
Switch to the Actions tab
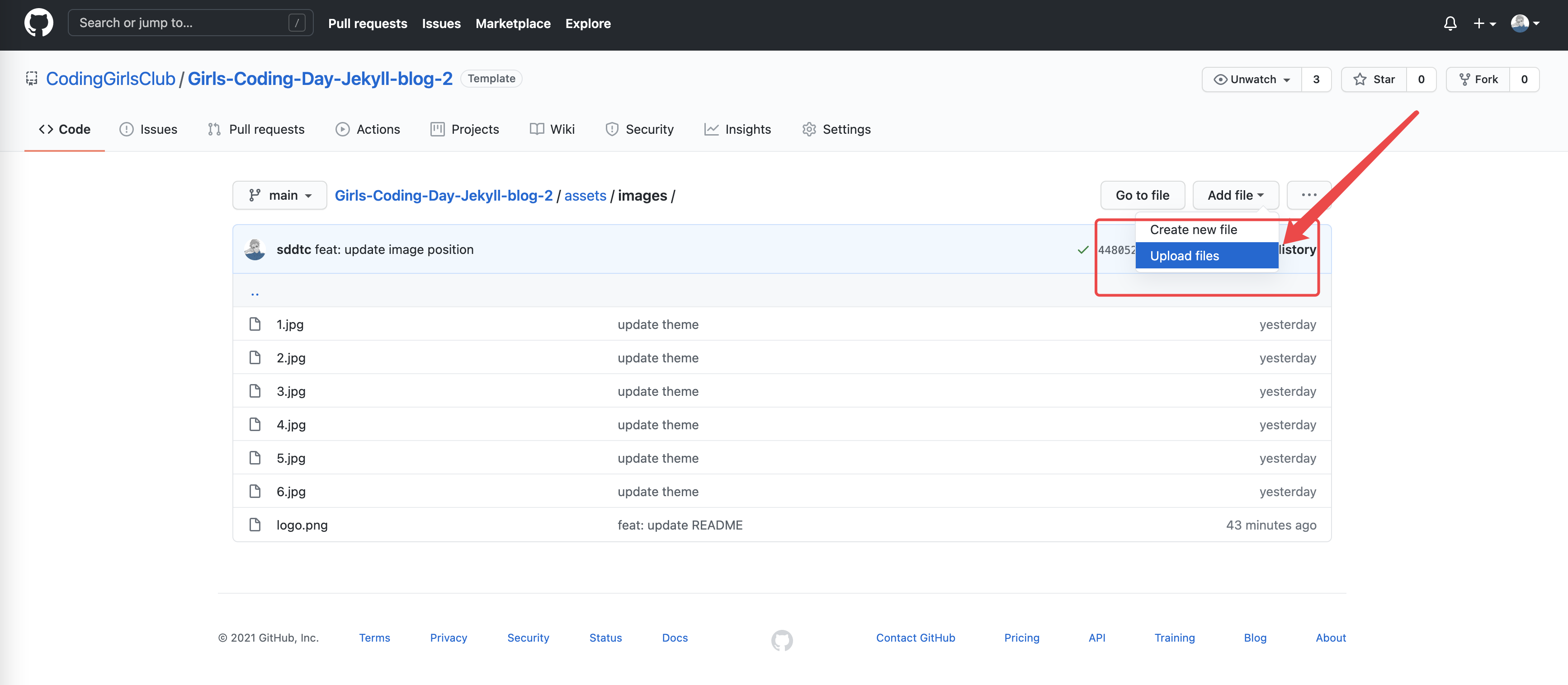[368, 129]
